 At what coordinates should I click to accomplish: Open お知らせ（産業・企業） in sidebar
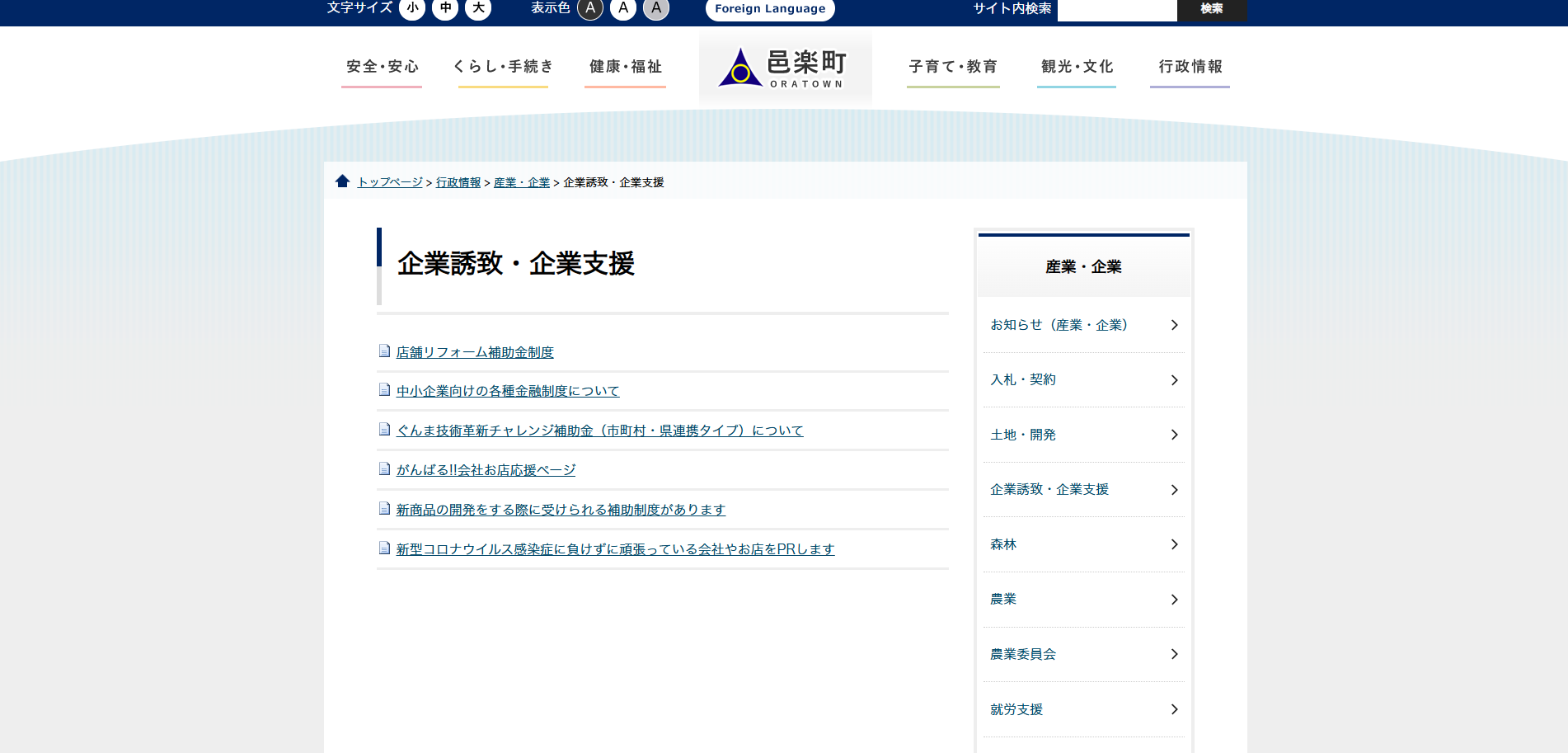coord(1083,325)
